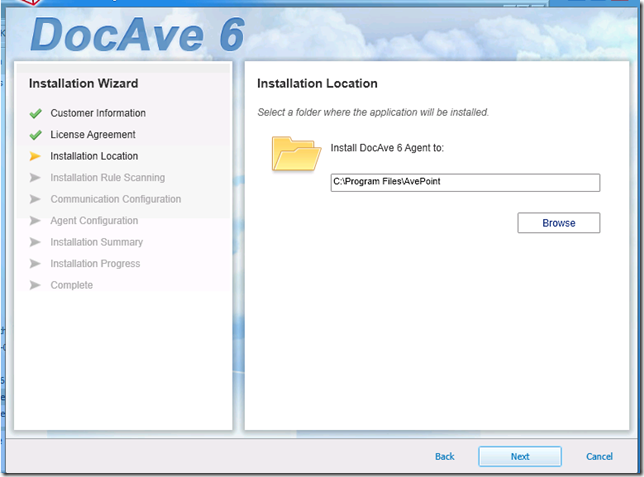This screenshot has height=477, width=644.
Task: Click the gray arrow beside Complete
Action: coord(35,285)
